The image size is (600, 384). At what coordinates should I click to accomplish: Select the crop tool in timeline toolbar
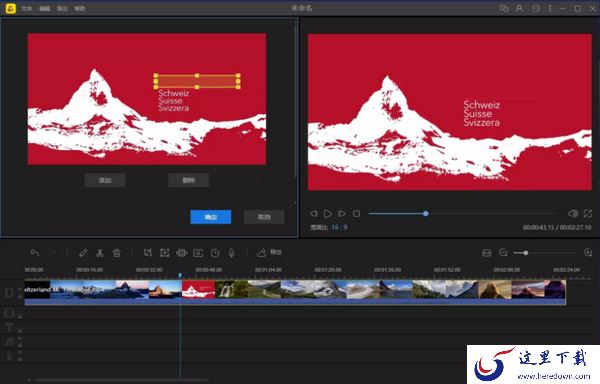pyautogui.click(x=148, y=253)
